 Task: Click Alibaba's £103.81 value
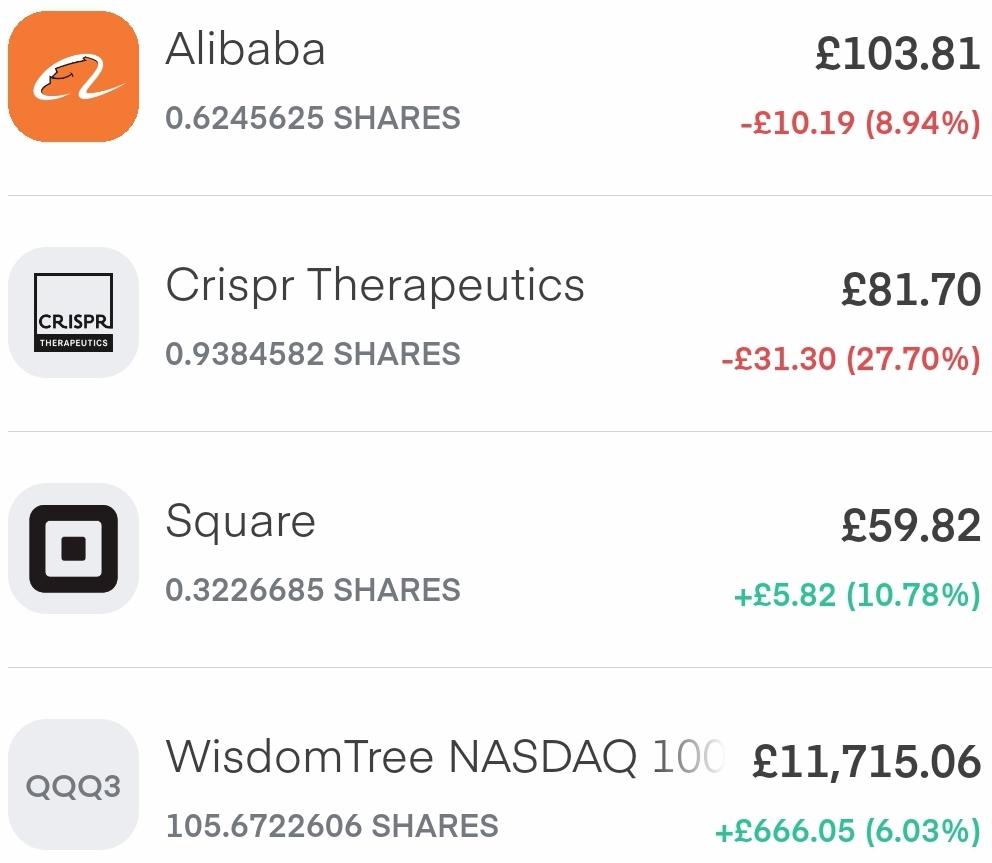(x=897, y=53)
